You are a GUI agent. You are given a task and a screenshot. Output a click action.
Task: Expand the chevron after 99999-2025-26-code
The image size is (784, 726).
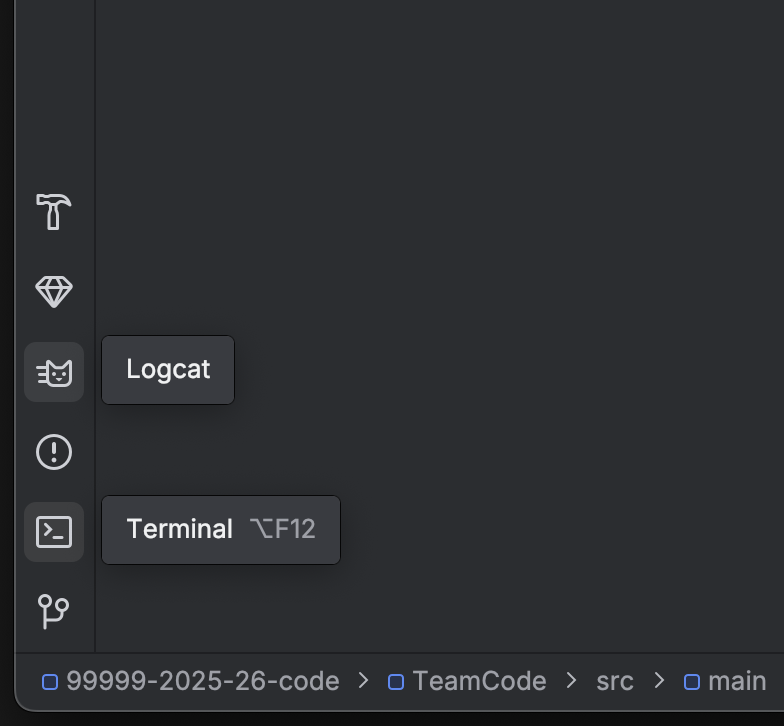coord(364,681)
